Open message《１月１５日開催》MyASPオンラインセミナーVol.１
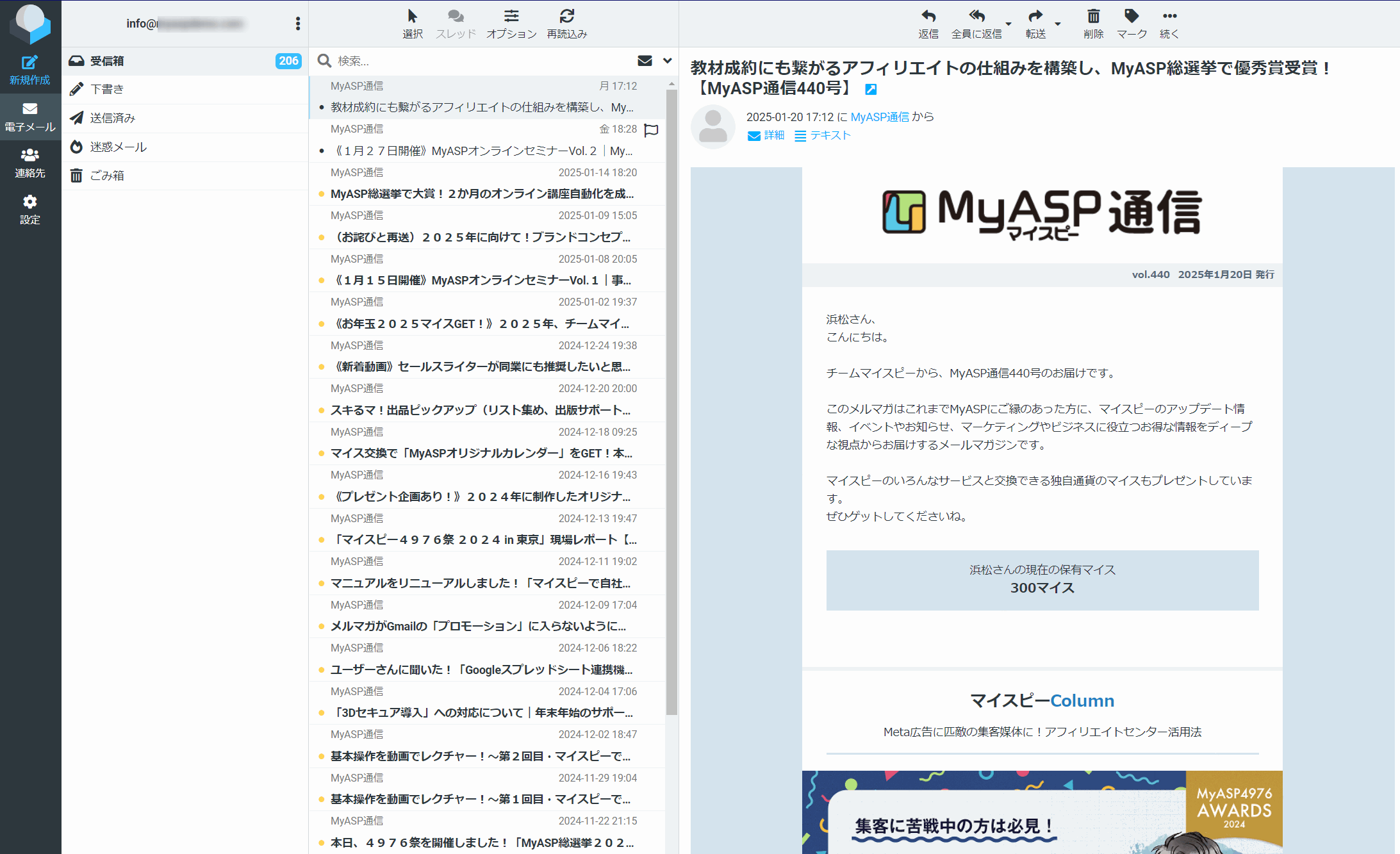Screen dimensions: 1400x854 click(x=487, y=270)
